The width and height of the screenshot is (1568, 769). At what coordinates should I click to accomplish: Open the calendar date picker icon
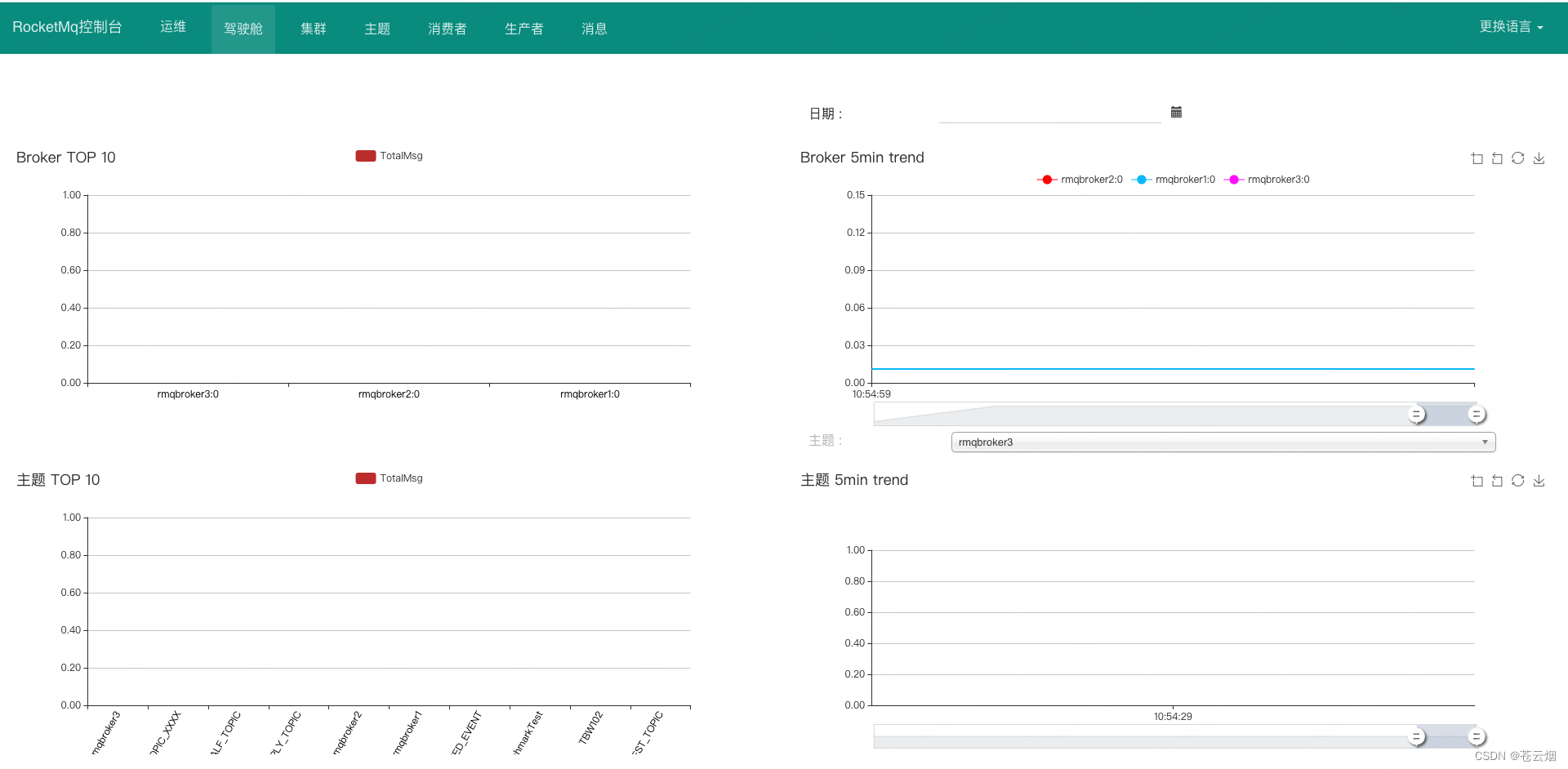point(1176,112)
